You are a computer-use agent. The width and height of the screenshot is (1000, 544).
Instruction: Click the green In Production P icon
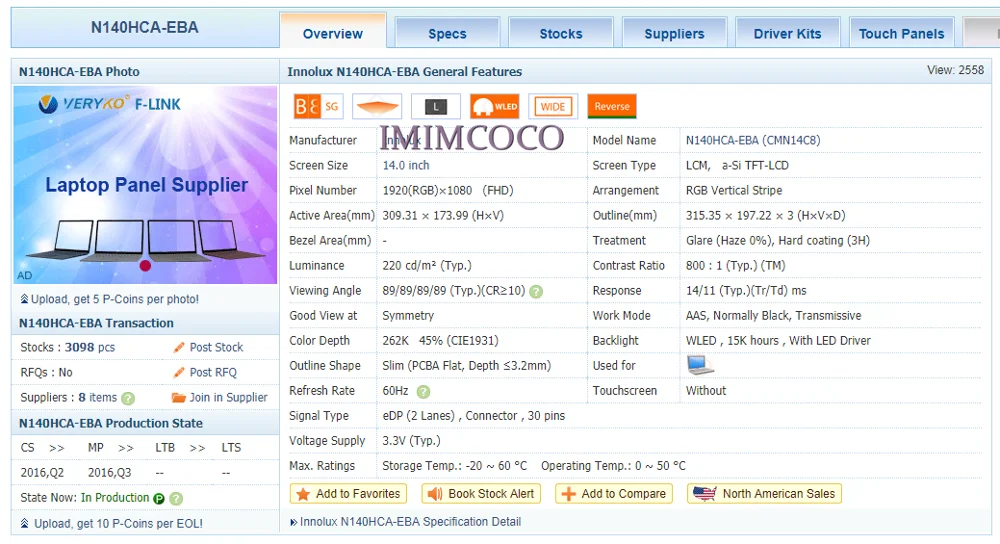point(159,499)
